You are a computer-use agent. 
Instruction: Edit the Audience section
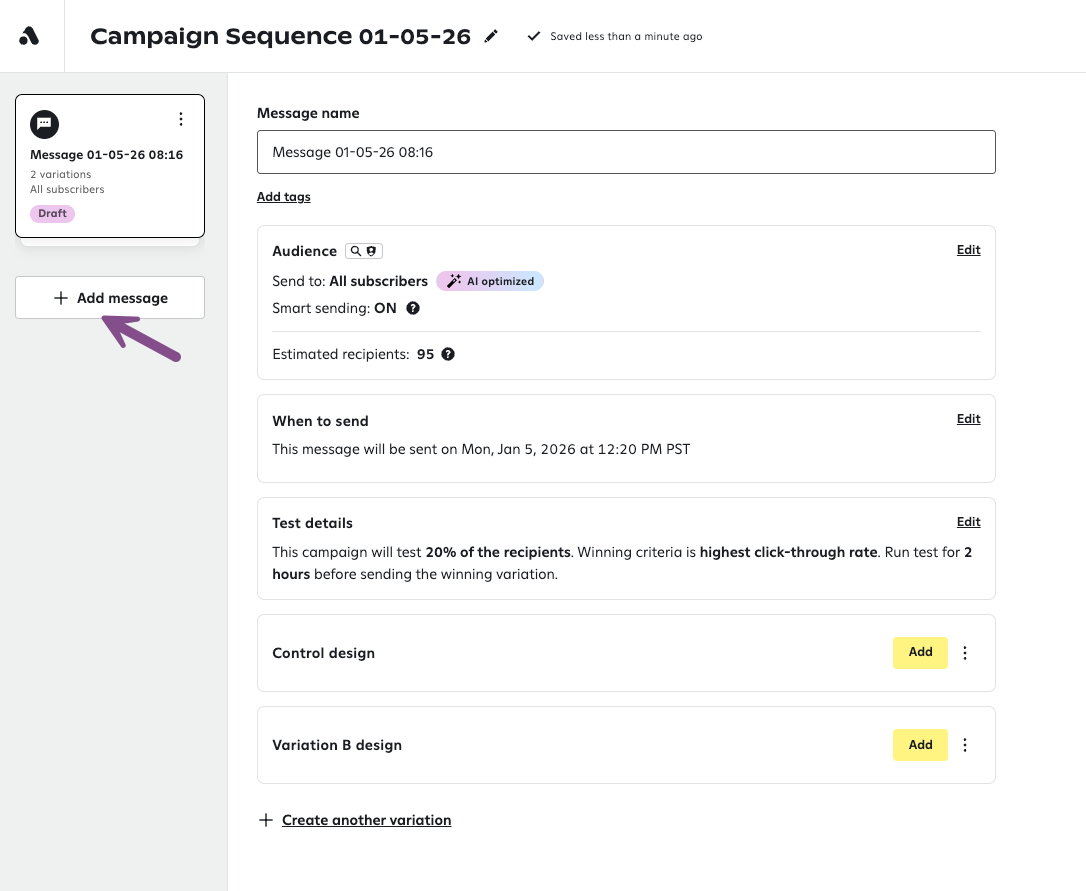(x=968, y=250)
